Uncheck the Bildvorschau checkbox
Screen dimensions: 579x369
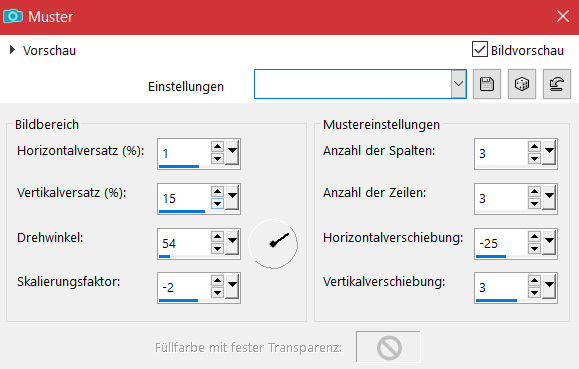click(x=480, y=49)
